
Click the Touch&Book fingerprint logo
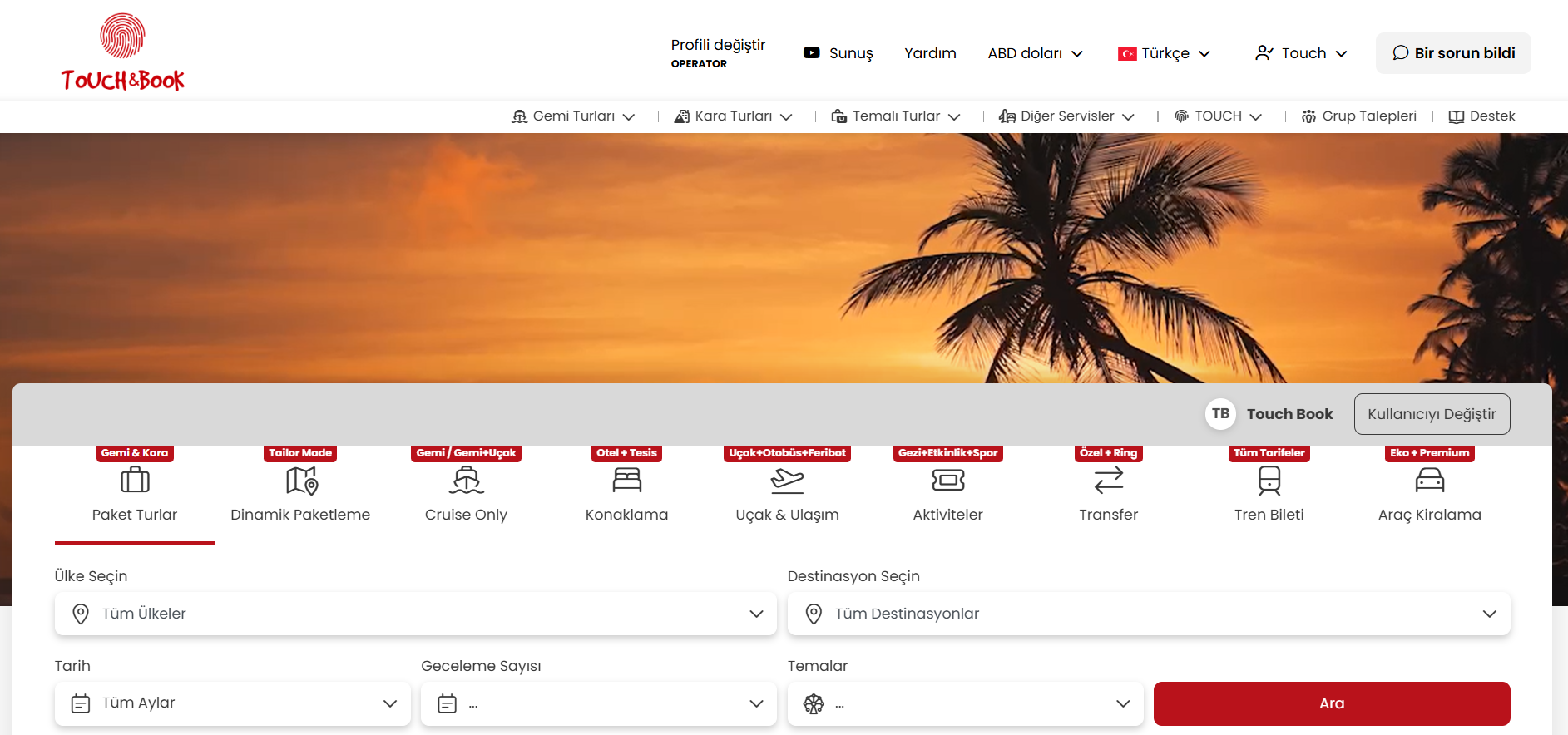122,52
